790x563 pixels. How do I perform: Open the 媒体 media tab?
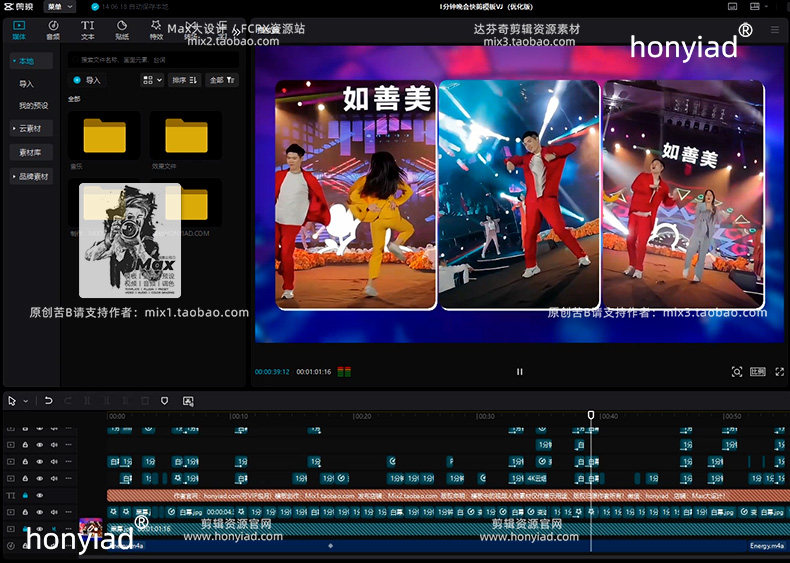(x=19, y=30)
